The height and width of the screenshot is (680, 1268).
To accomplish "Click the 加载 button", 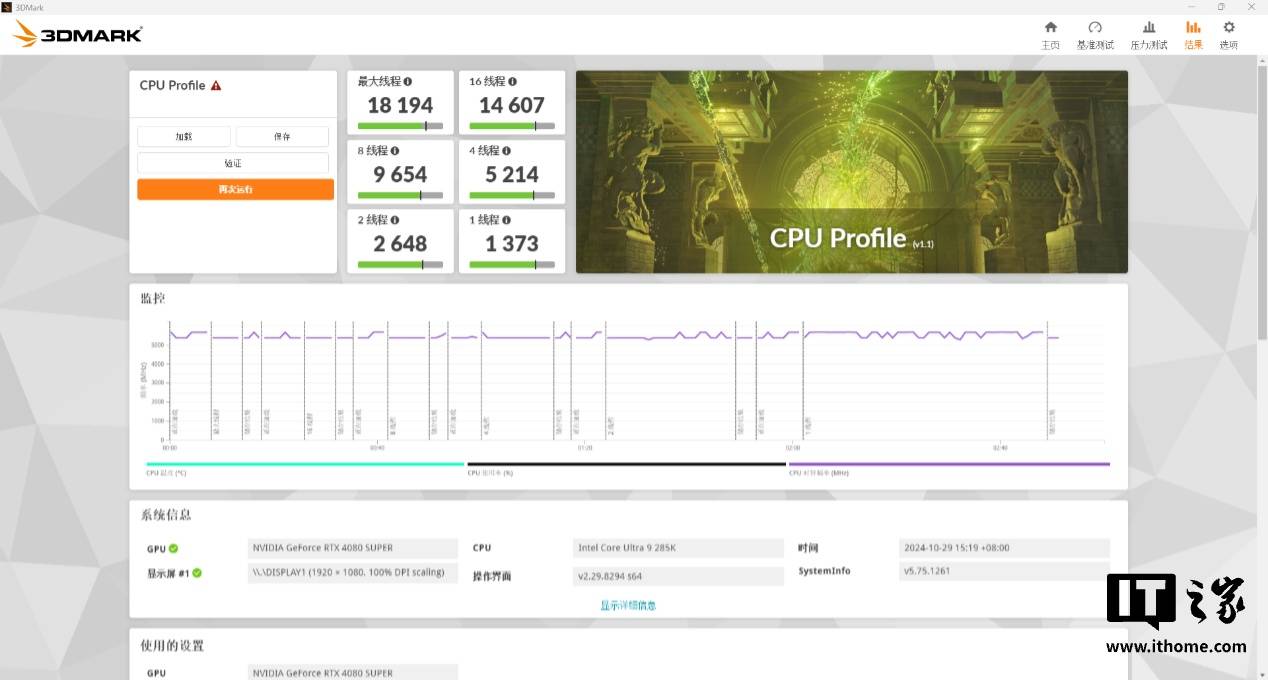I will click(x=184, y=137).
